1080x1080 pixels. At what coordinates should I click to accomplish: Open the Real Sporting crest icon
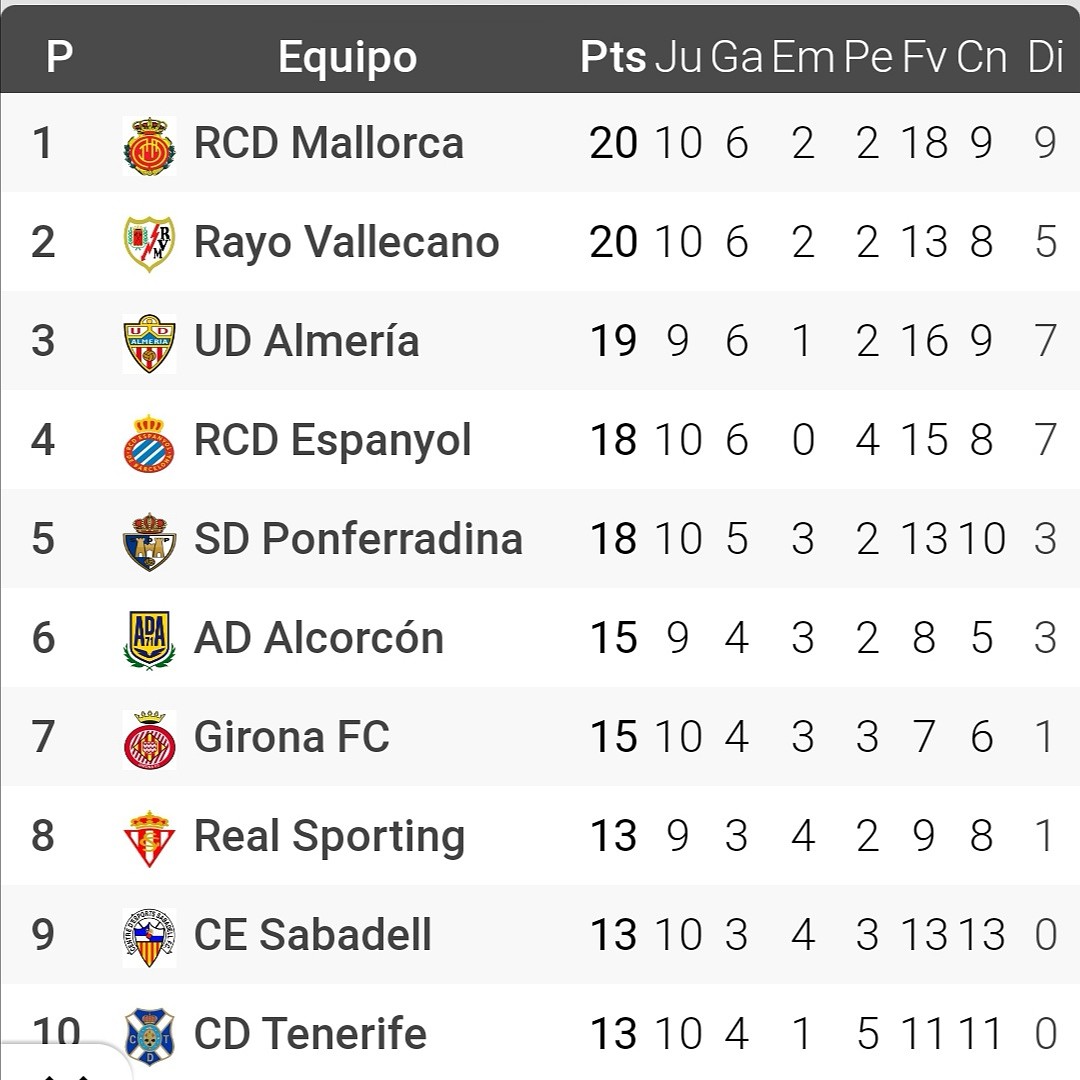pos(149,839)
